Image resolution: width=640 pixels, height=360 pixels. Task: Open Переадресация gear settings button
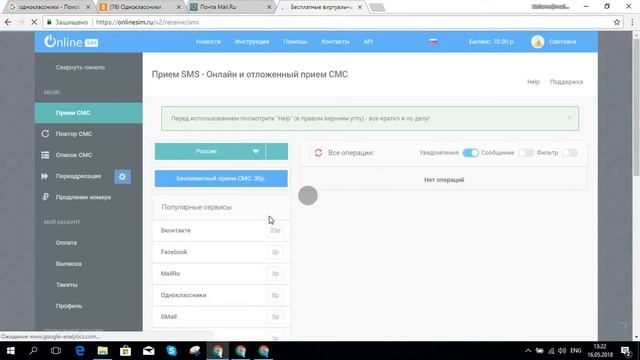tap(122, 176)
